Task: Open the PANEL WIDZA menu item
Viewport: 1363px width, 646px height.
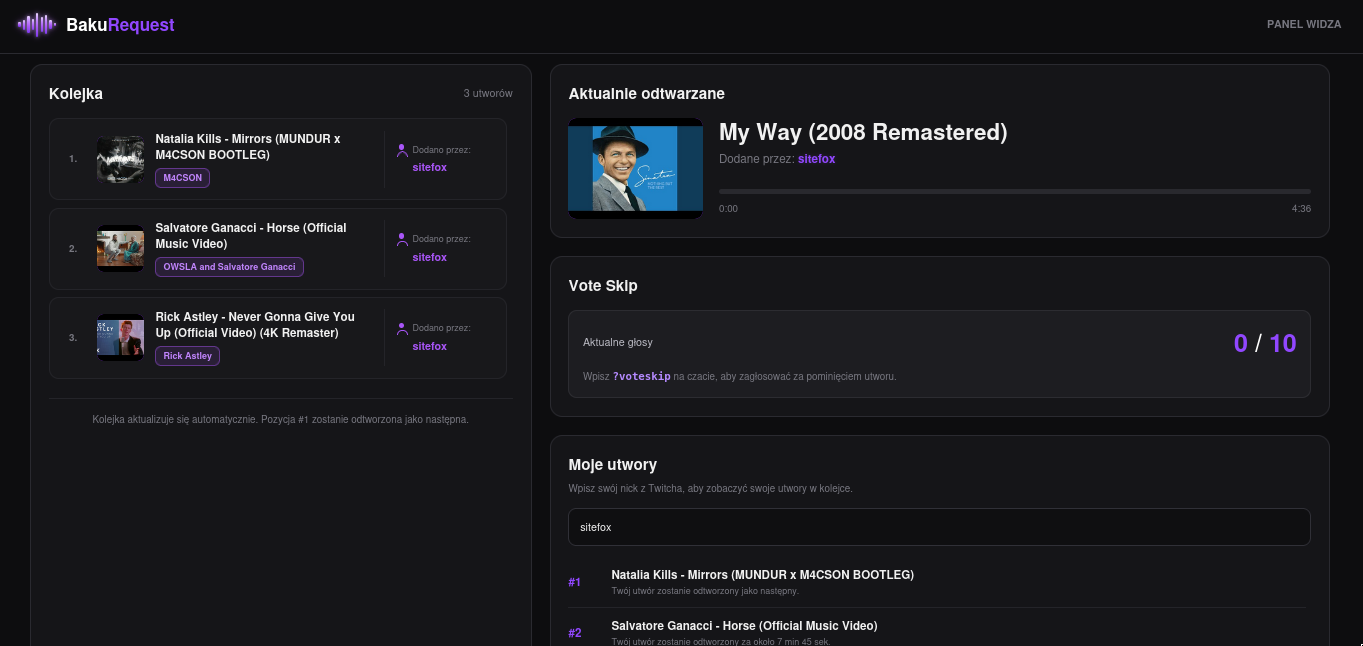Action: pyautogui.click(x=1304, y=25)
